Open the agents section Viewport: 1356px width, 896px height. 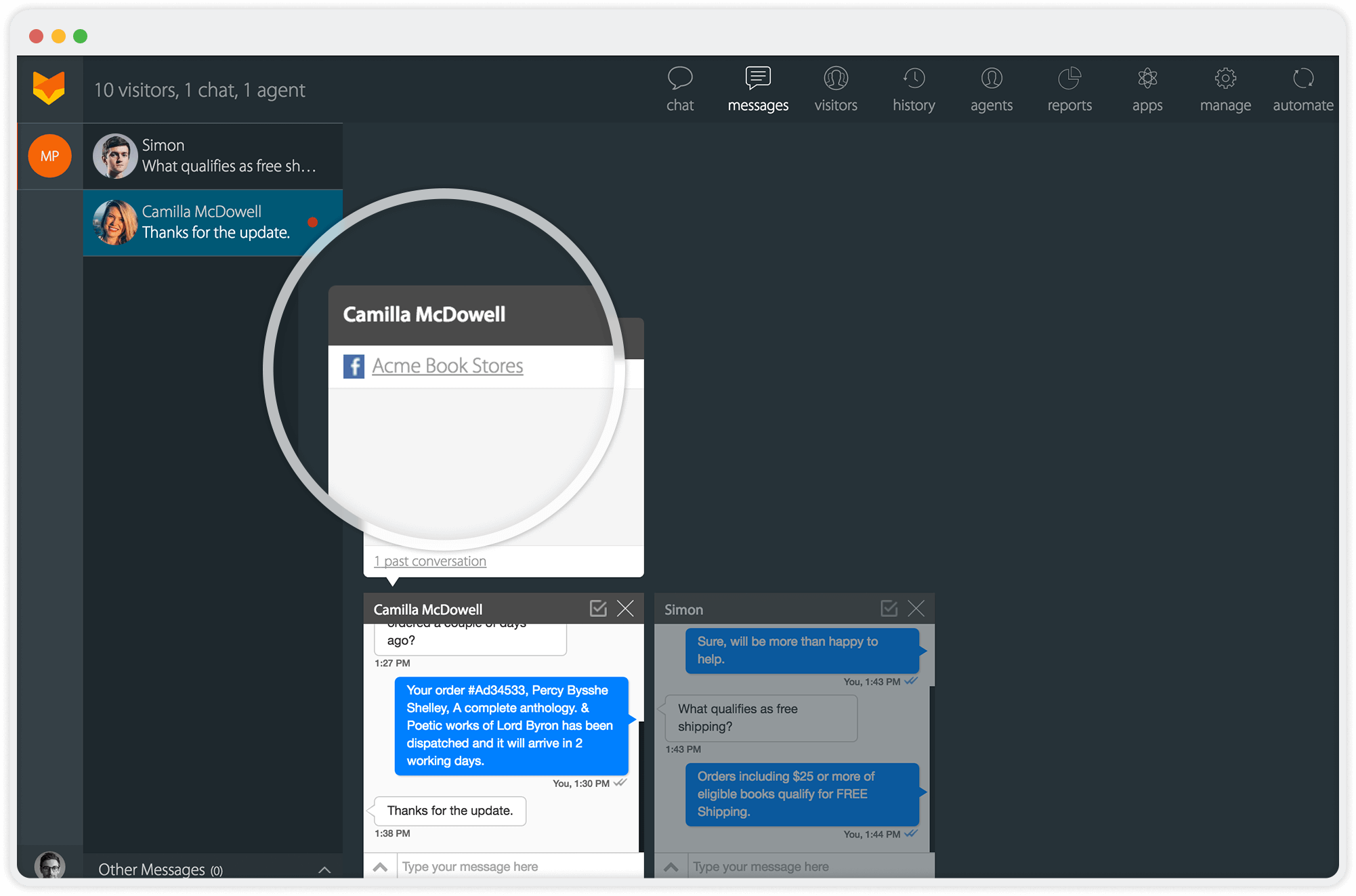click(x=991, y=89)
